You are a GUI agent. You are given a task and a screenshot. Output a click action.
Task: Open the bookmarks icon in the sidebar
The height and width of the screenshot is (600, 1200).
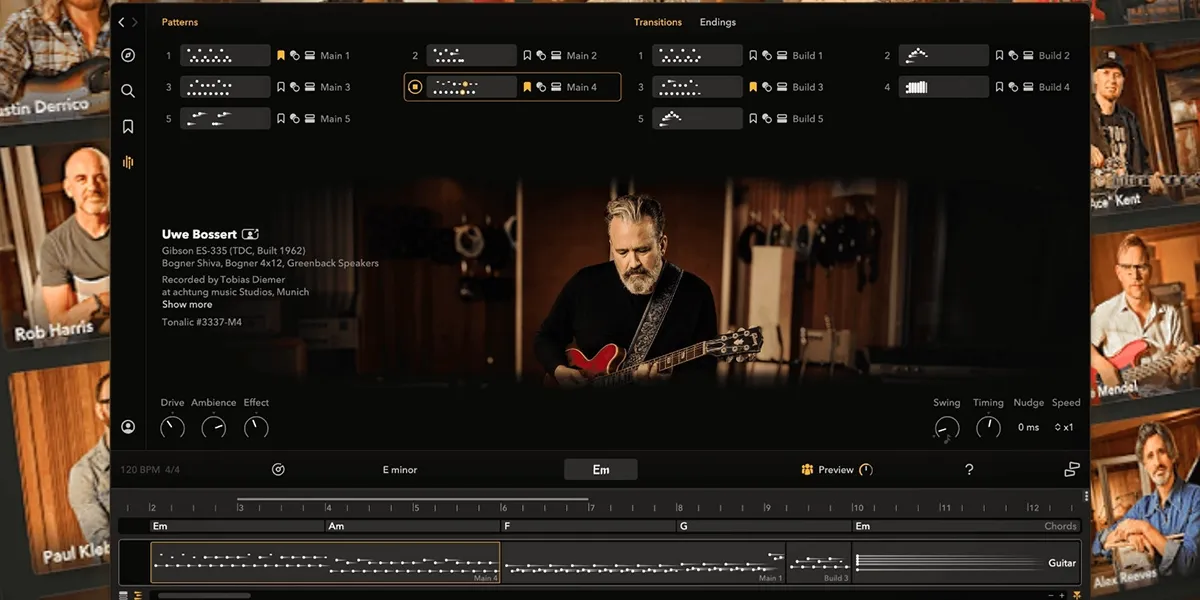click(128, 127)
